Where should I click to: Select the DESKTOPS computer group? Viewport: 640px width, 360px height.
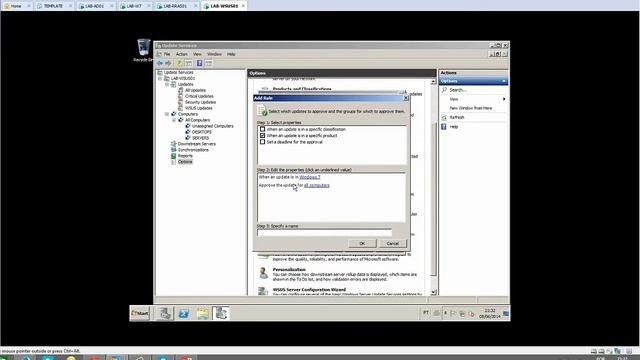click(202, 132)
